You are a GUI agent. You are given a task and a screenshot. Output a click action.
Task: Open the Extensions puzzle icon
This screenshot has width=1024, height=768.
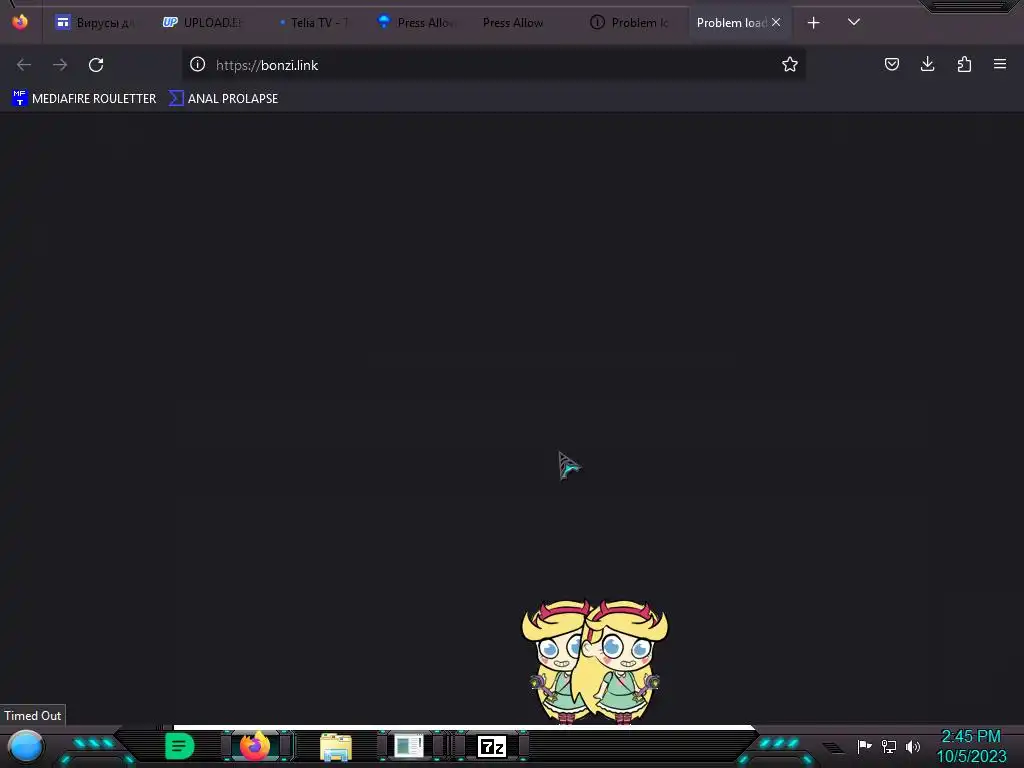(x=964, y=64)
